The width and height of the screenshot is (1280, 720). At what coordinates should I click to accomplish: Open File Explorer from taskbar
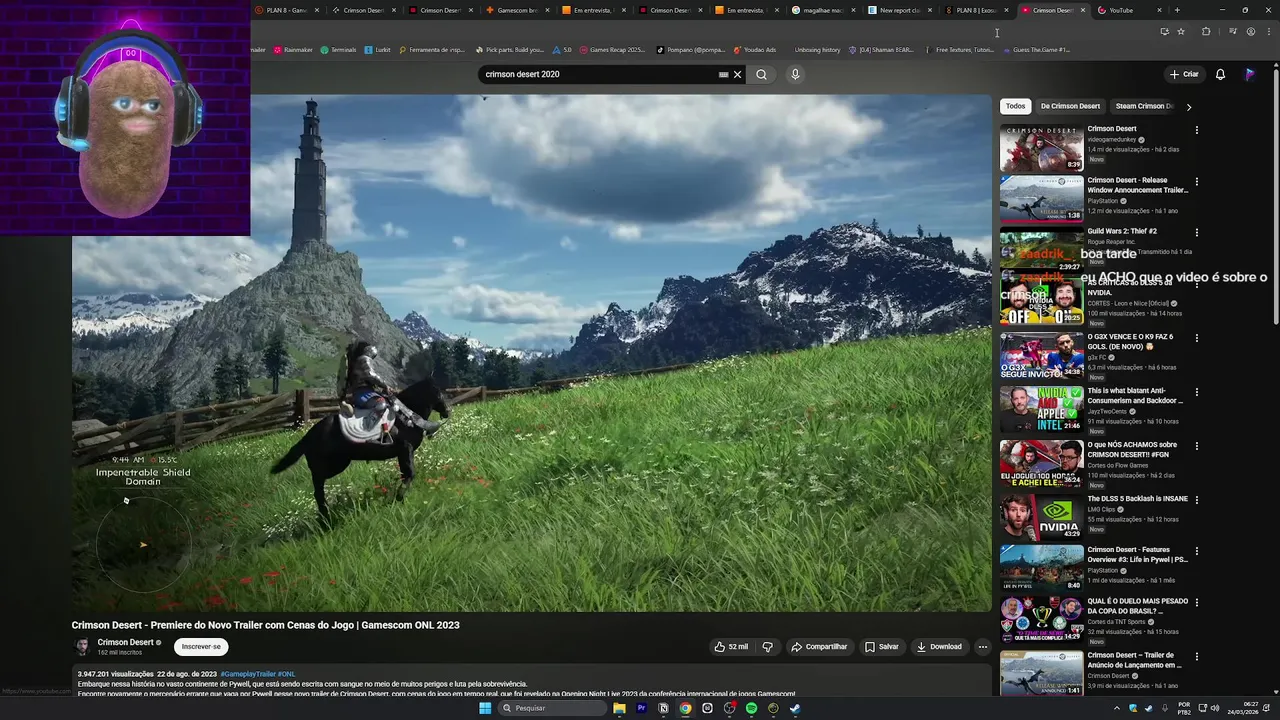[619, 708]
